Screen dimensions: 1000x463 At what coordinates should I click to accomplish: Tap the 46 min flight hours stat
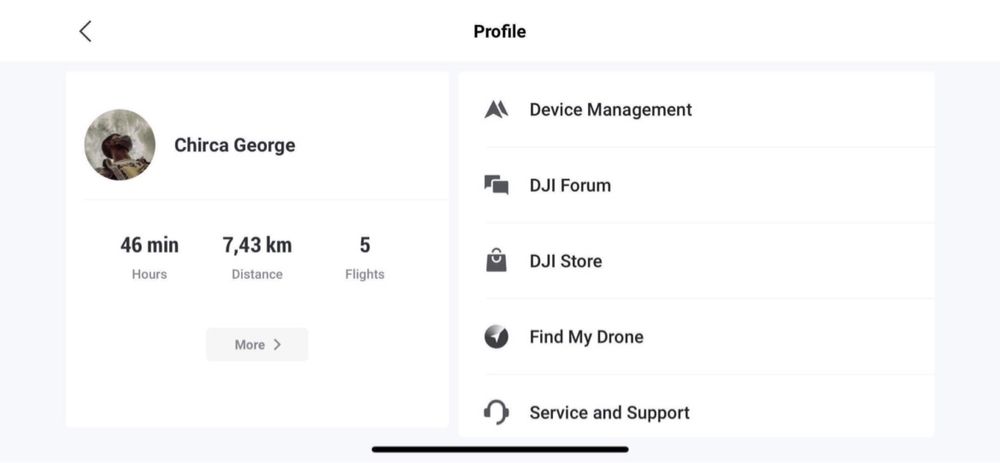[x=149, y=246]
